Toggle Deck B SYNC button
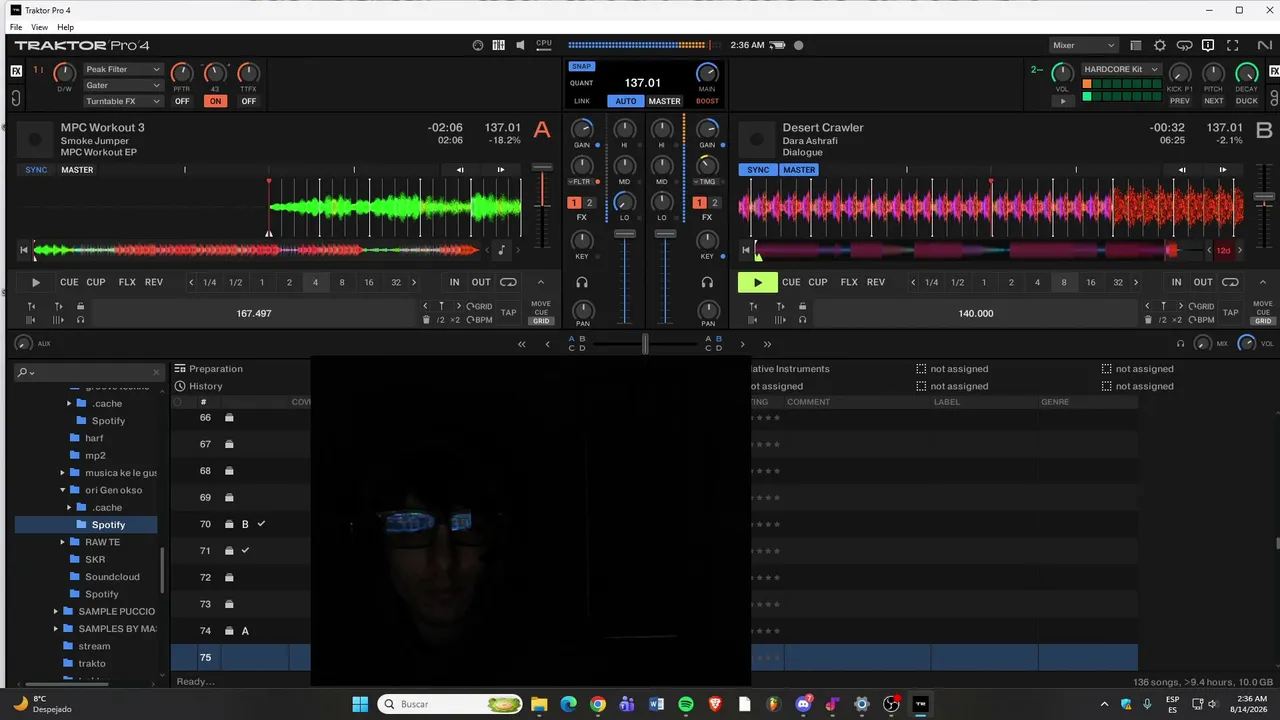 (758, 170)
